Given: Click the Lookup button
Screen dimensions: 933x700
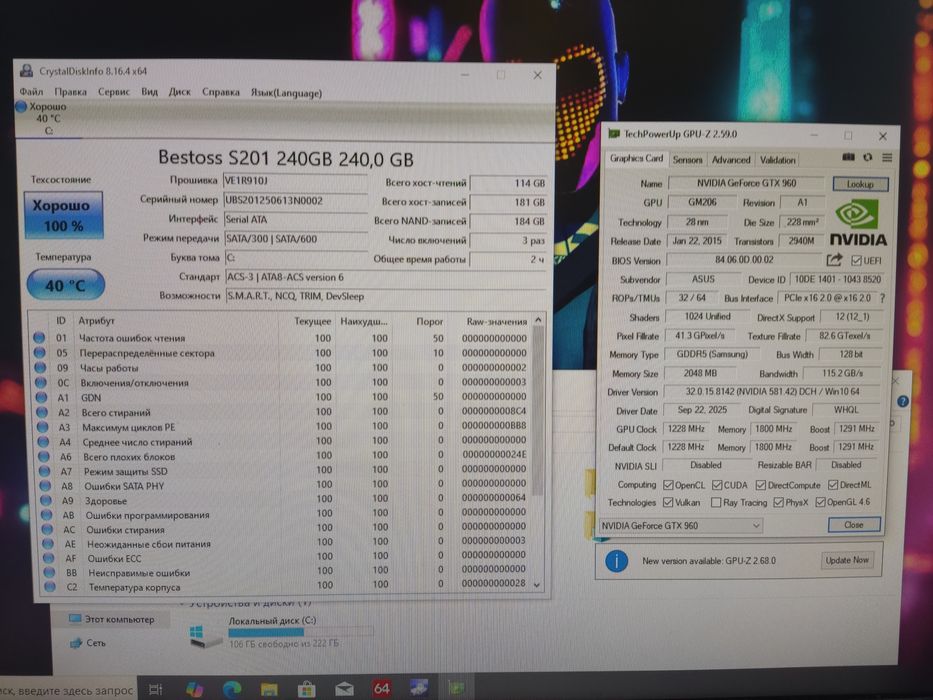Looking at the screenshot, I should tap(860, 184).
